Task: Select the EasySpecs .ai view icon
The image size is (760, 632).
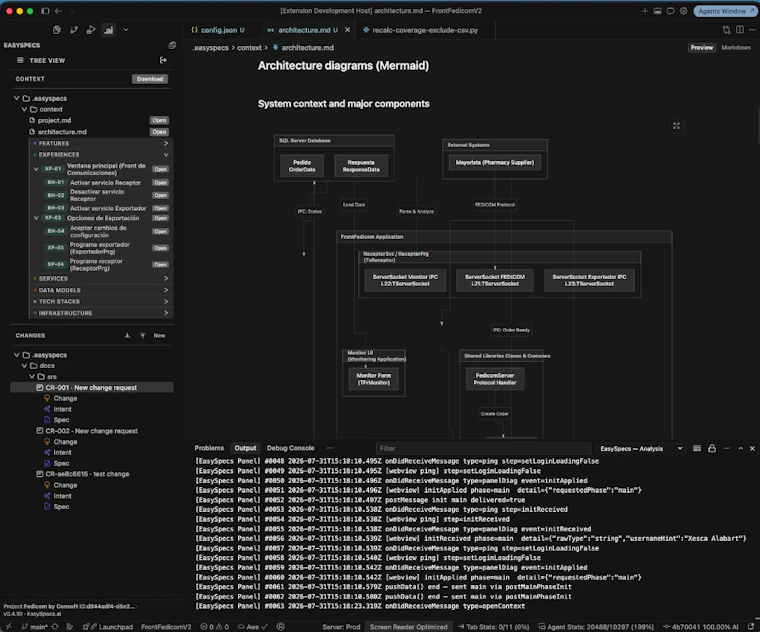Action: pos(109,30)
